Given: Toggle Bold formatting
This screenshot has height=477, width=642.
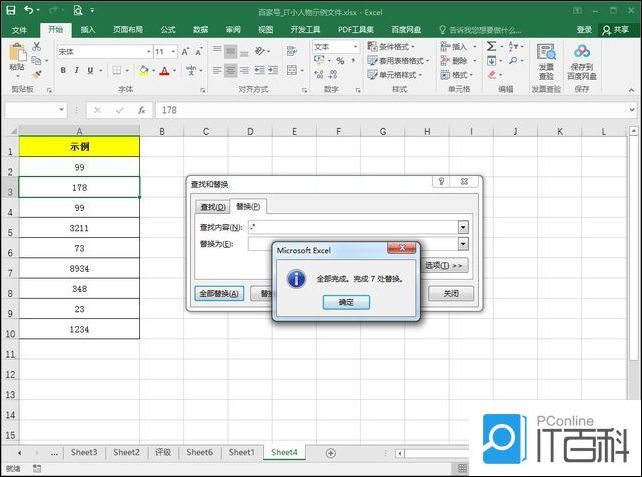Looking at the screenshot, I should tap(62, 71).
